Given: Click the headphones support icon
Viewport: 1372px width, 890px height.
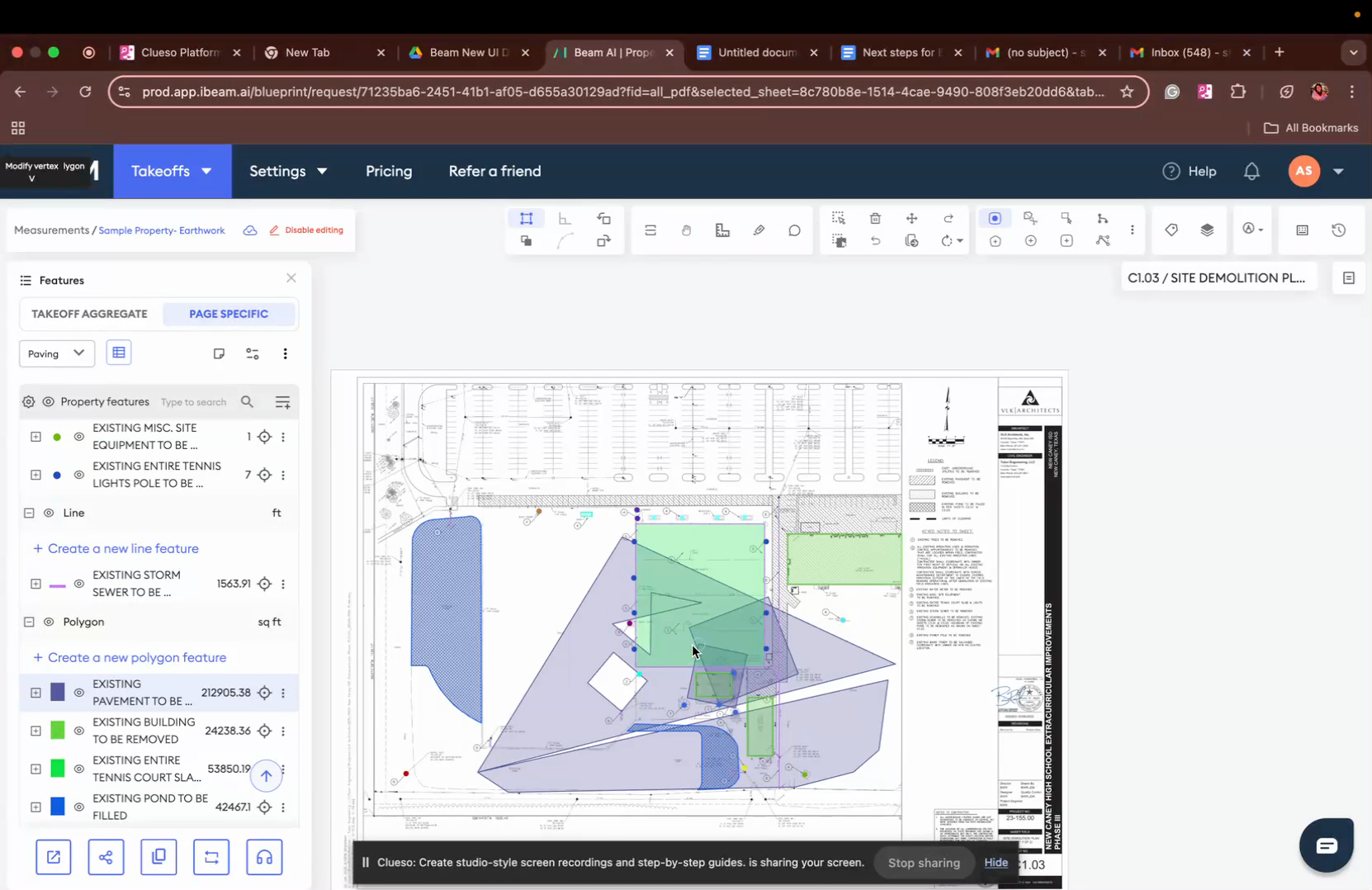Looking at the screenshot, I should pos(264,857).
